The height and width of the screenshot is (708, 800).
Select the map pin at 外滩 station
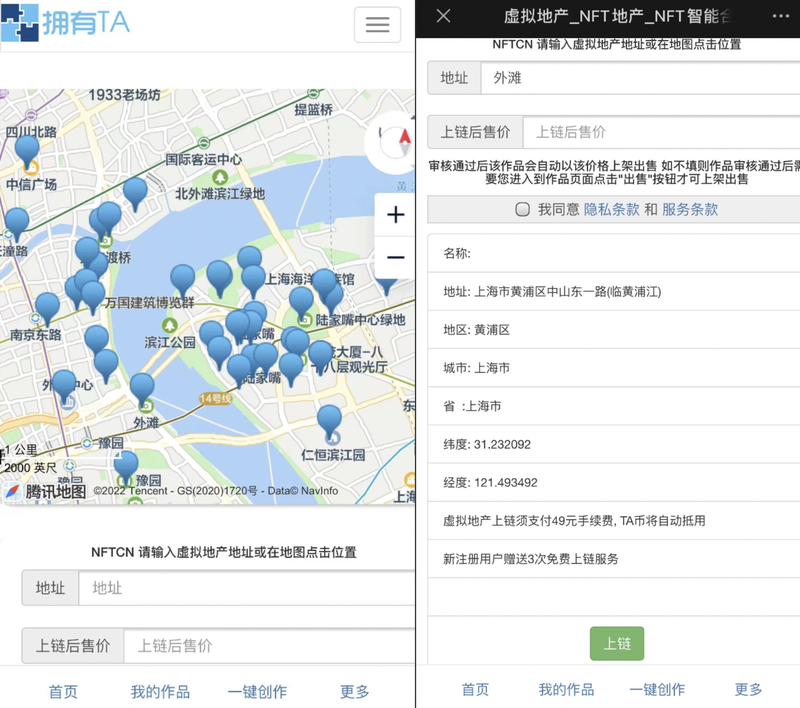[142, 389]
